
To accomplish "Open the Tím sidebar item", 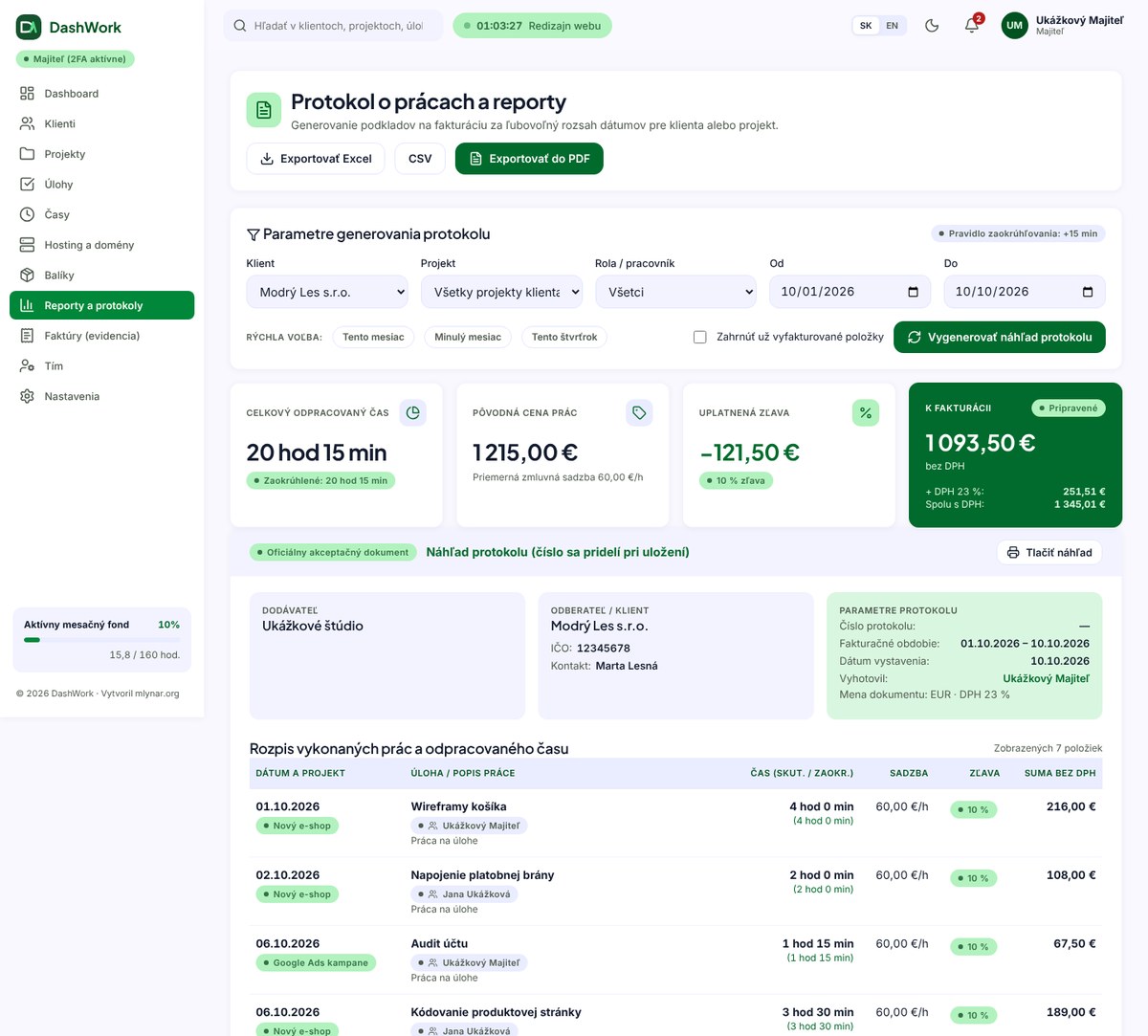I will (x=101, y=366).
